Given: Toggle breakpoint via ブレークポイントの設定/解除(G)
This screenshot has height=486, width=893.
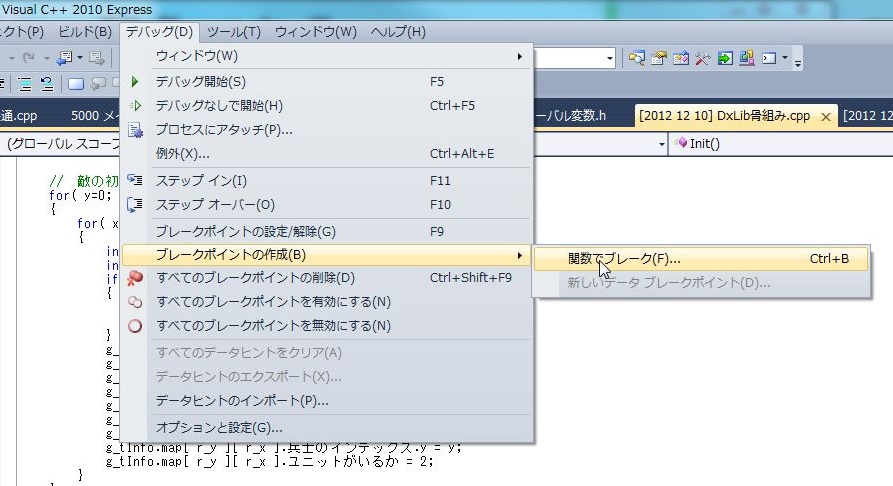Looking at the screenshot, I should click(x=245, y=231).
